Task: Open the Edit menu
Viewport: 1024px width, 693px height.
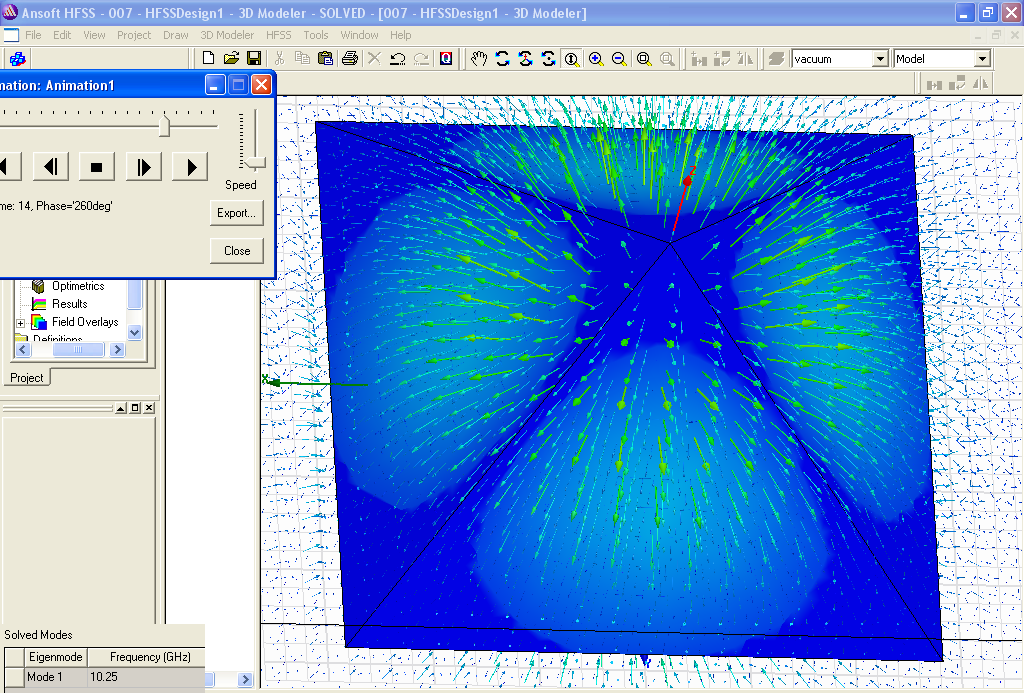Action: 62,35
